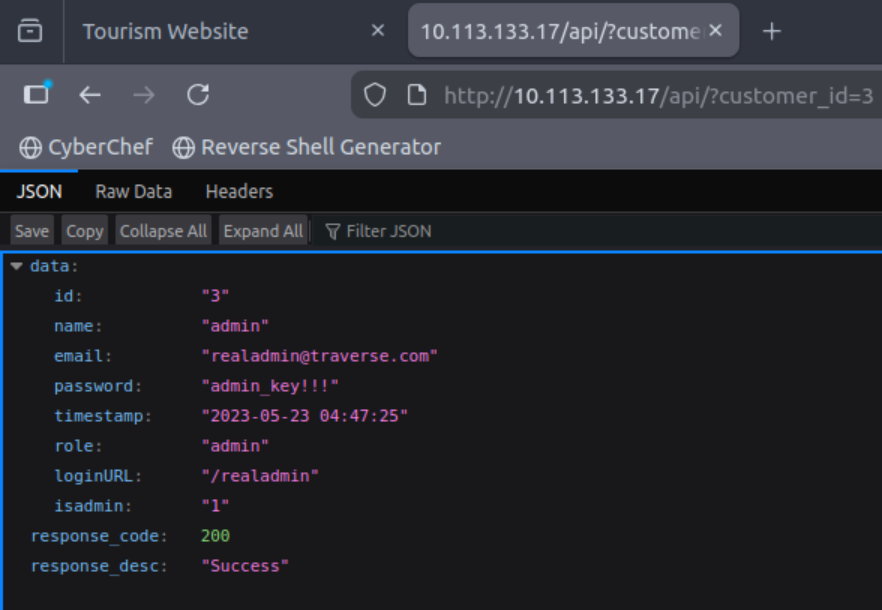This screenshot has width=882, height=610.
Task: Click the name value "admin"
Action: point(235,326)
